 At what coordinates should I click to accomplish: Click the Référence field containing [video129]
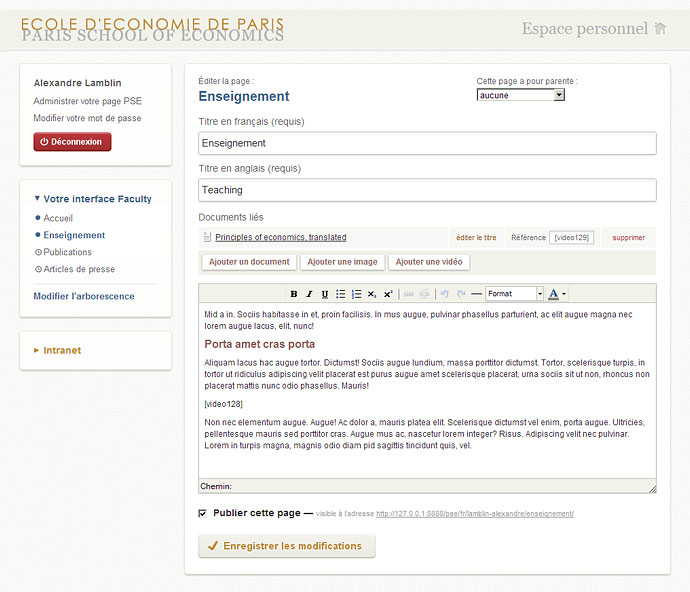coord(571,237)
